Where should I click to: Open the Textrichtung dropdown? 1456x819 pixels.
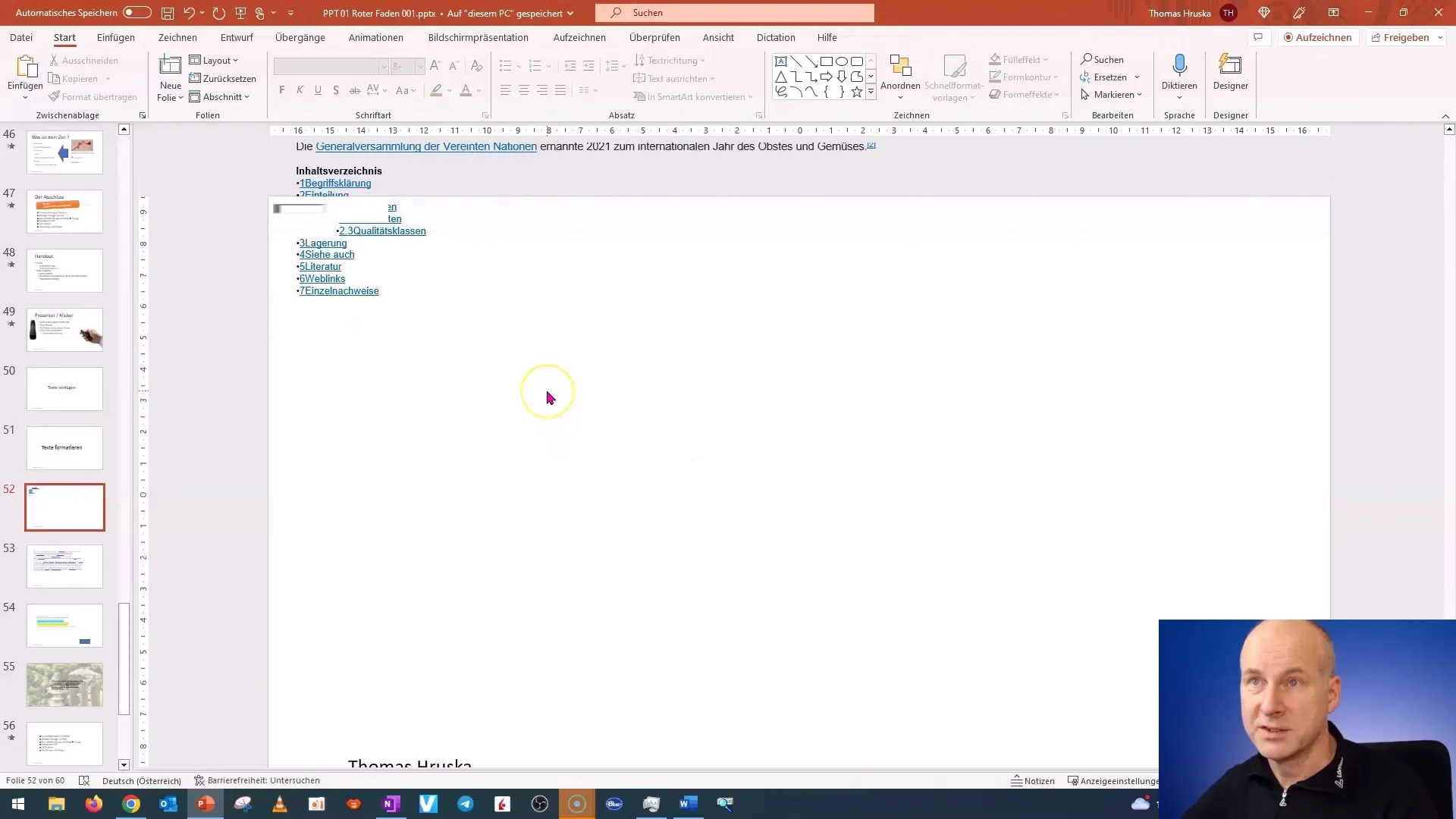(x=670, y=61)
